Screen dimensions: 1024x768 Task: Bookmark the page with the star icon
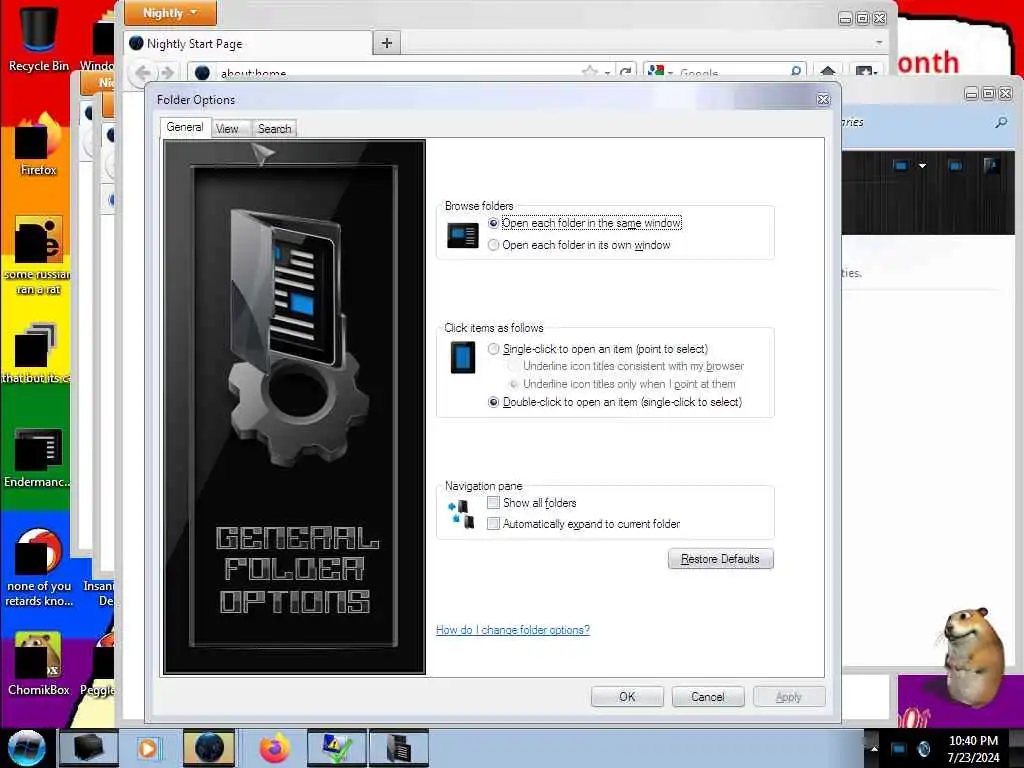[590, 71]
